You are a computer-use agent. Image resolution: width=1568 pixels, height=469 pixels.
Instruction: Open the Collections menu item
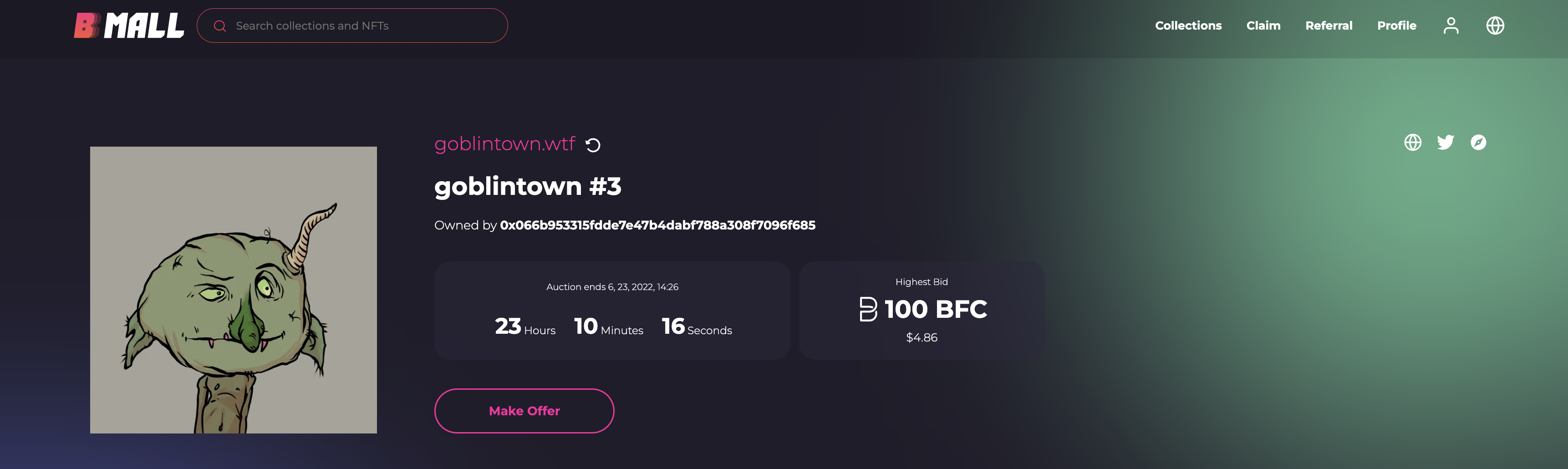coord(1188,25)
